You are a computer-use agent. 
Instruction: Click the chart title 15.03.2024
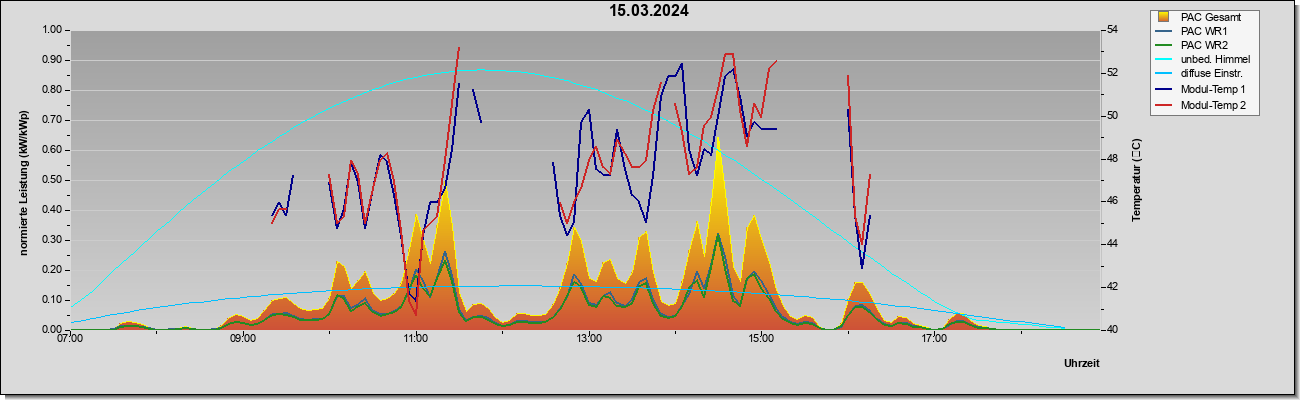pos(650,12)
